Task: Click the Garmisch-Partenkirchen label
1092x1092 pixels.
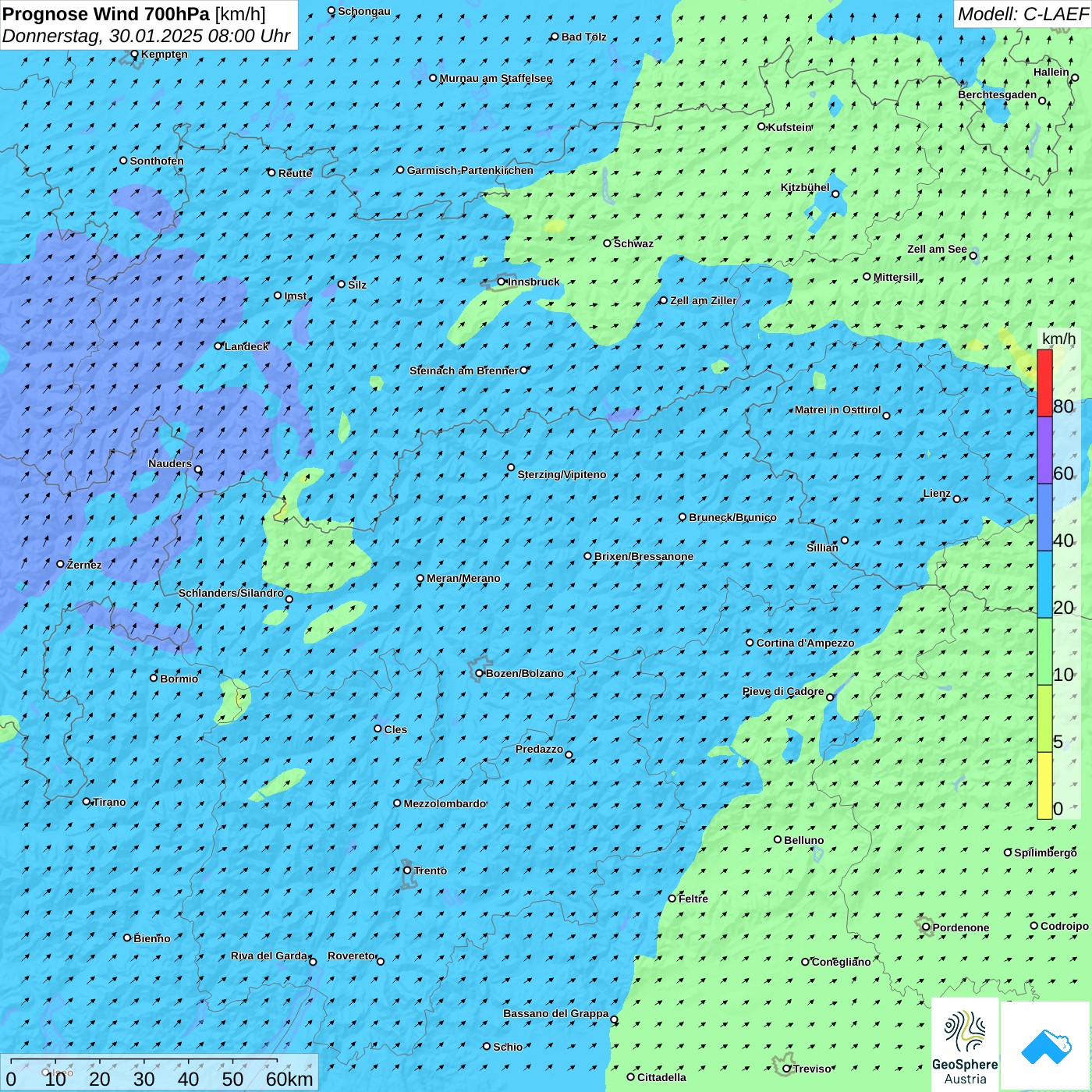Action: click(x=470, y=170)
